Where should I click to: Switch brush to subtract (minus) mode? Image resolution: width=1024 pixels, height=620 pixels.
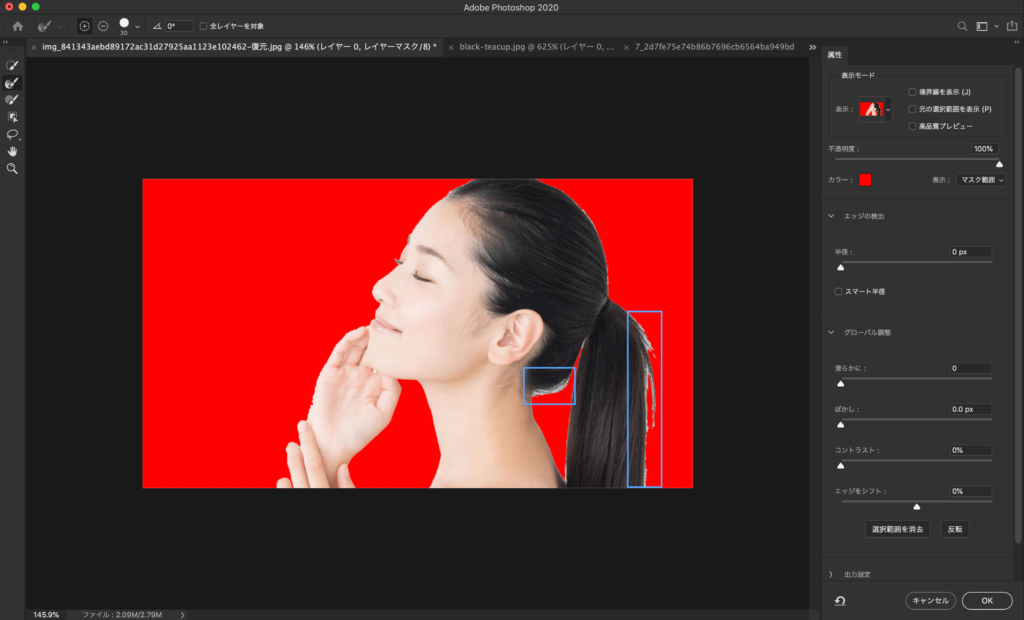(x=103, y=26)
